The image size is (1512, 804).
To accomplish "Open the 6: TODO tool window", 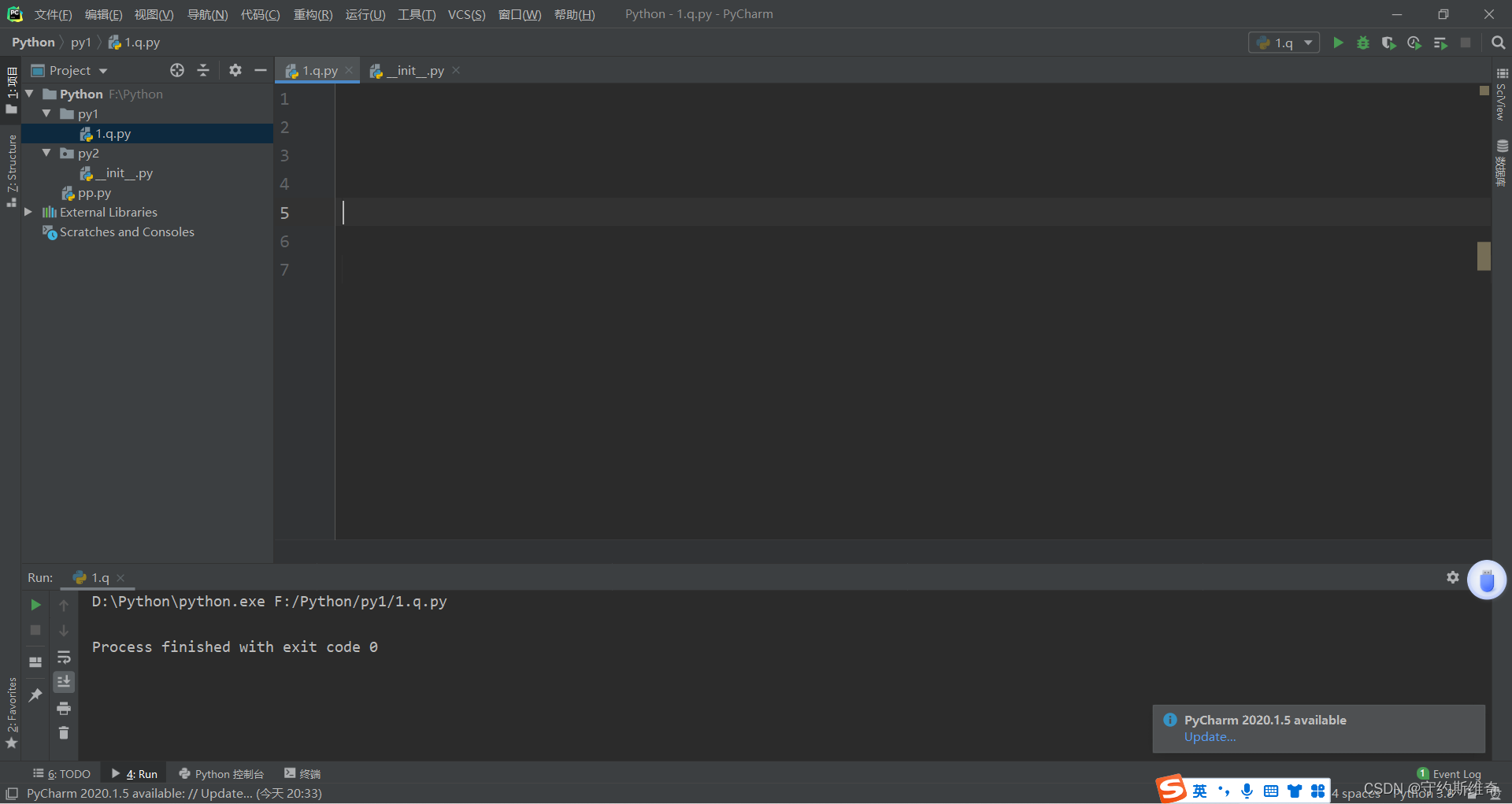I will point(61,774).
